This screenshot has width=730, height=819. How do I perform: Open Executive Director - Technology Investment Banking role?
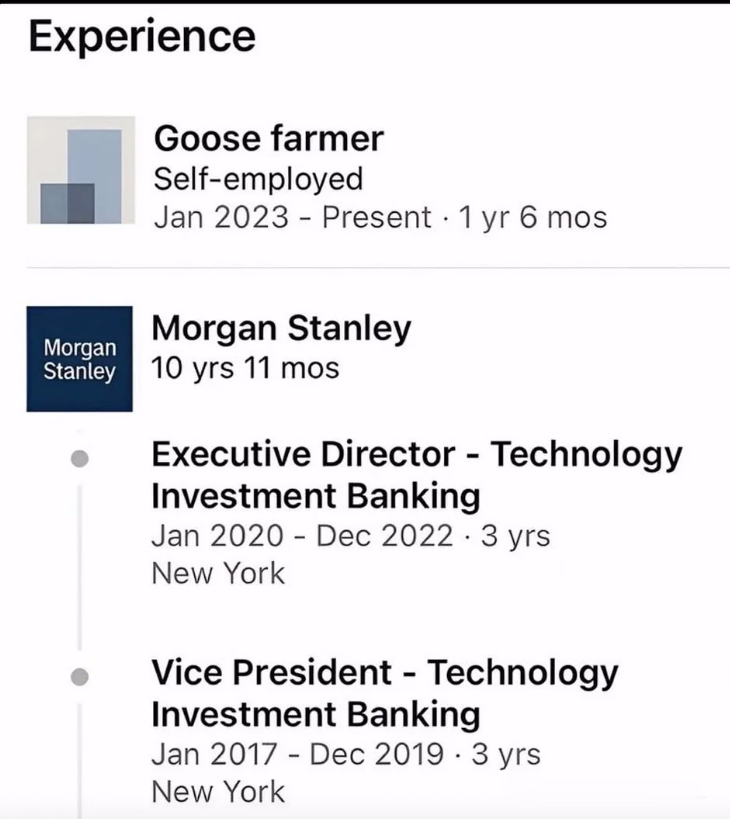pos(417,474)
